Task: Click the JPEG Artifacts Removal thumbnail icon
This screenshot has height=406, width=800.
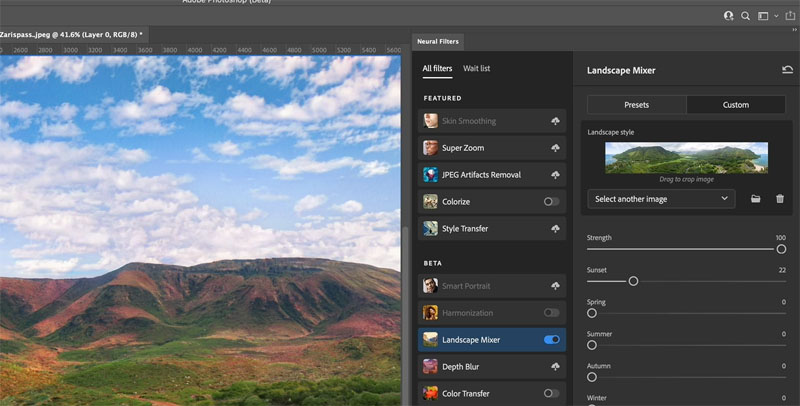Action: coord(431,174)
